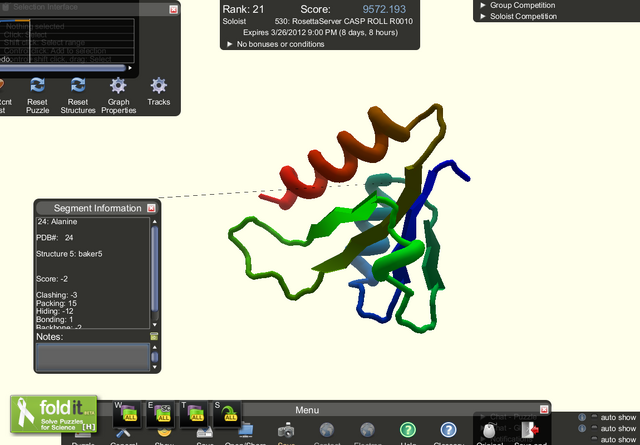Open the blue Glossary question-mark icon
This screenshot has width=640, height=445.
(x=448, y=430)
